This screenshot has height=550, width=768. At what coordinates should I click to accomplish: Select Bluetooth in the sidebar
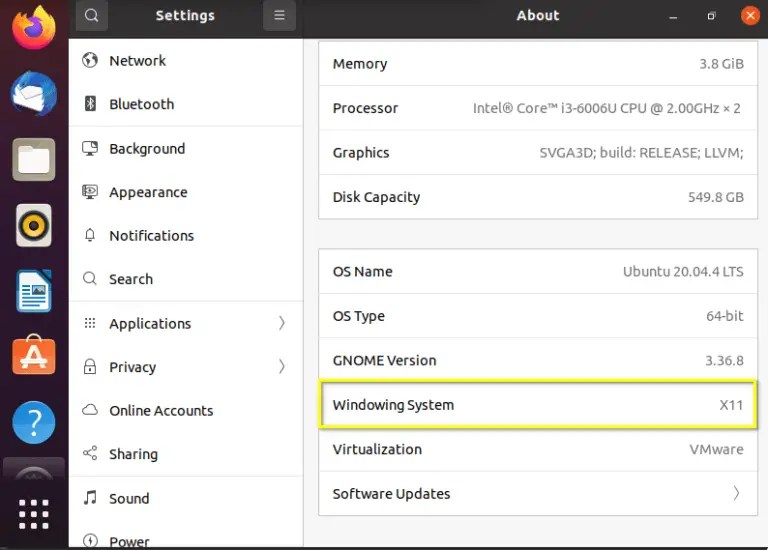(186, 104)
